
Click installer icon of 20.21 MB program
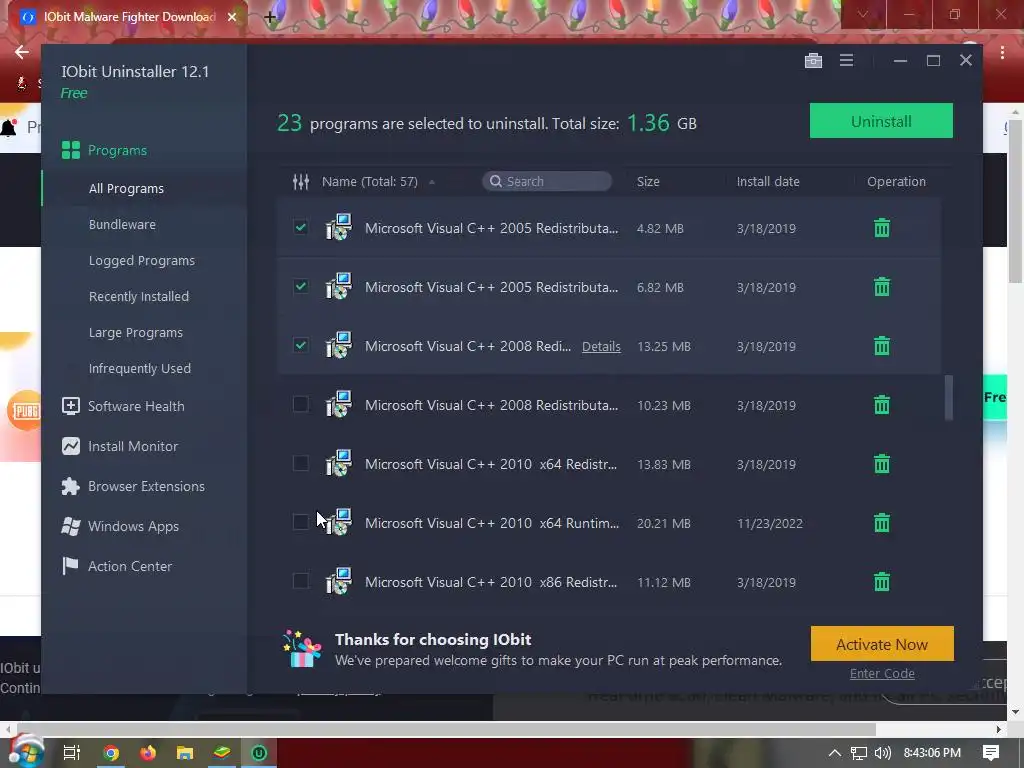(x=338, y=522)
